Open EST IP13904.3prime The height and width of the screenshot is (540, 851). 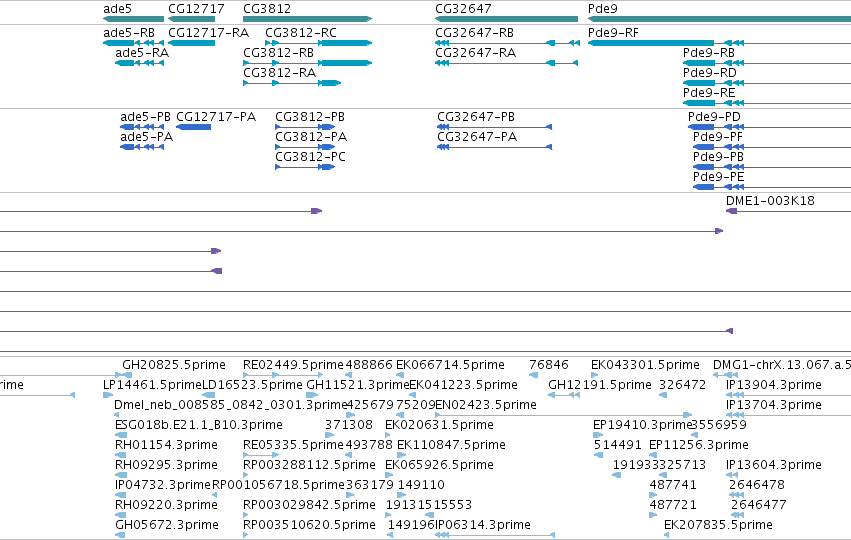coord(774,385)
